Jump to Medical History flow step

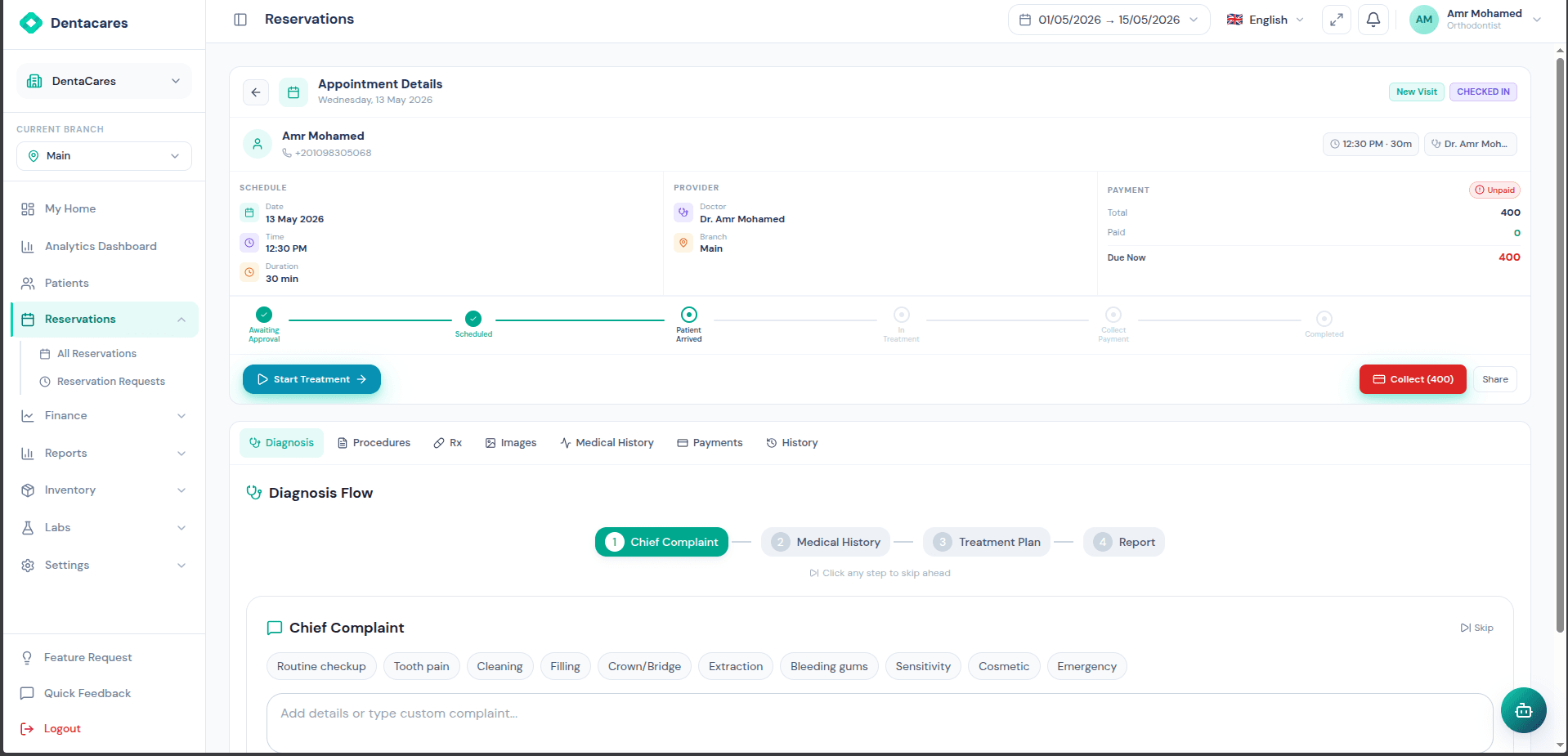tap(826, 542)
